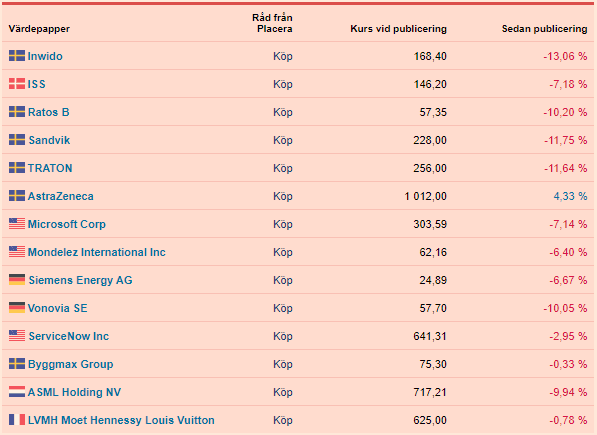Open the Ratos B stock link
The height and width of the screenshot is (435, 597).
coord(48,112)
